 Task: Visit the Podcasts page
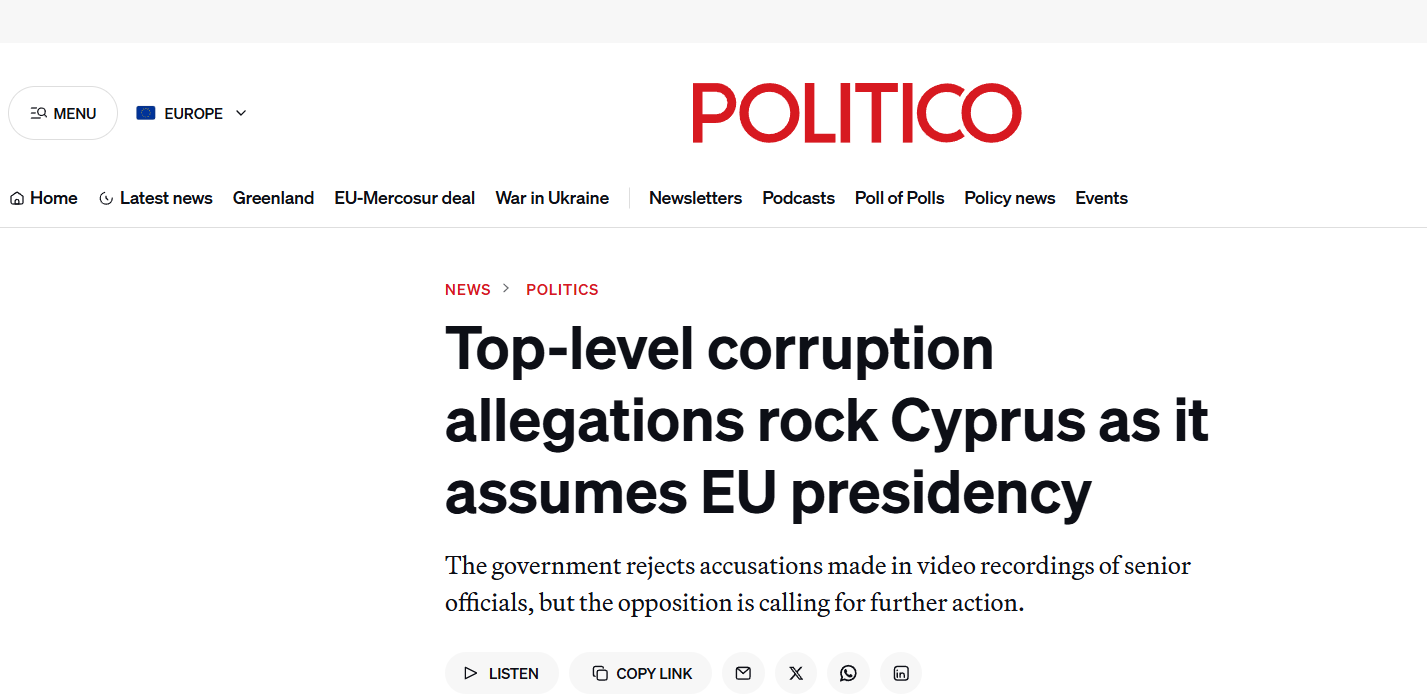(x=798, y=198)
